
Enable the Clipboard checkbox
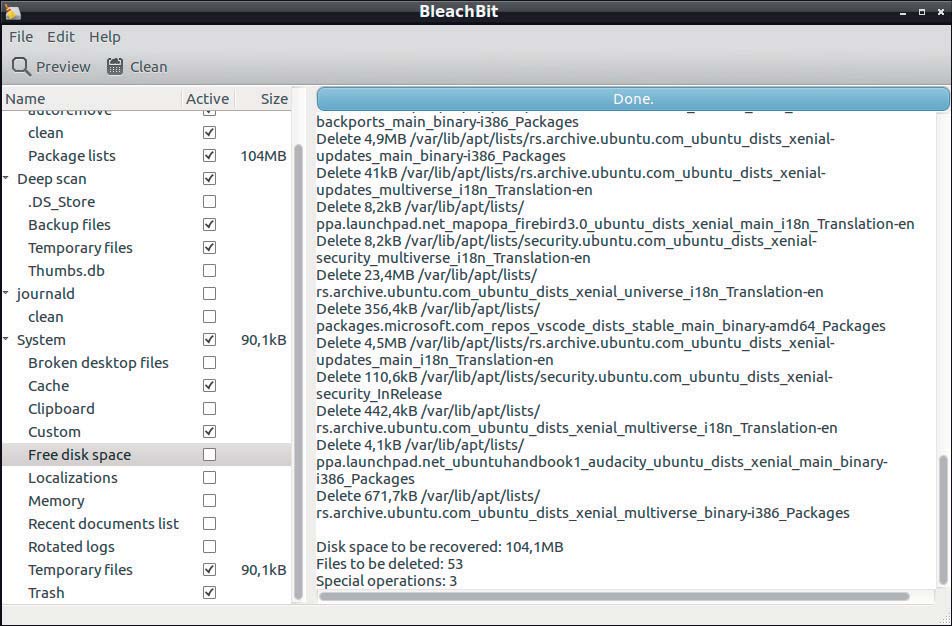[209, 409]
